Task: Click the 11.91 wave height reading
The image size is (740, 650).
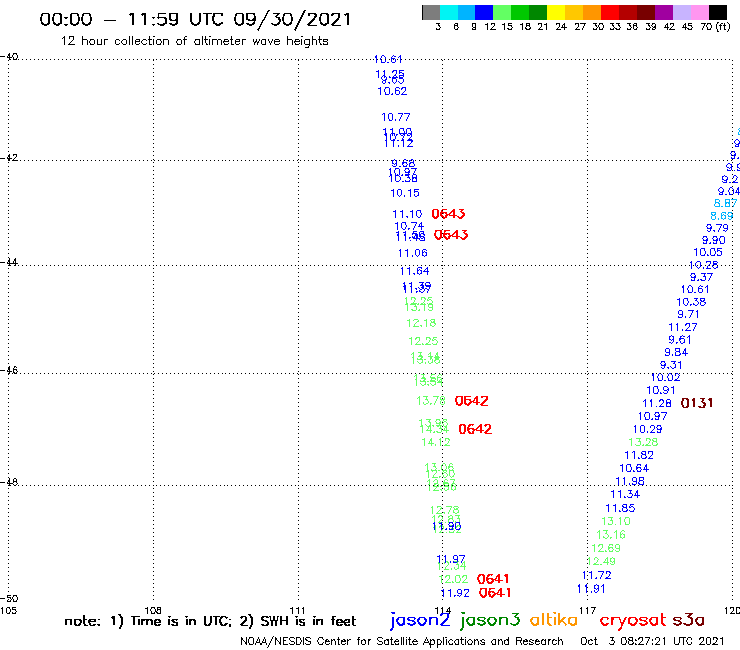Action: coord(591,589)
